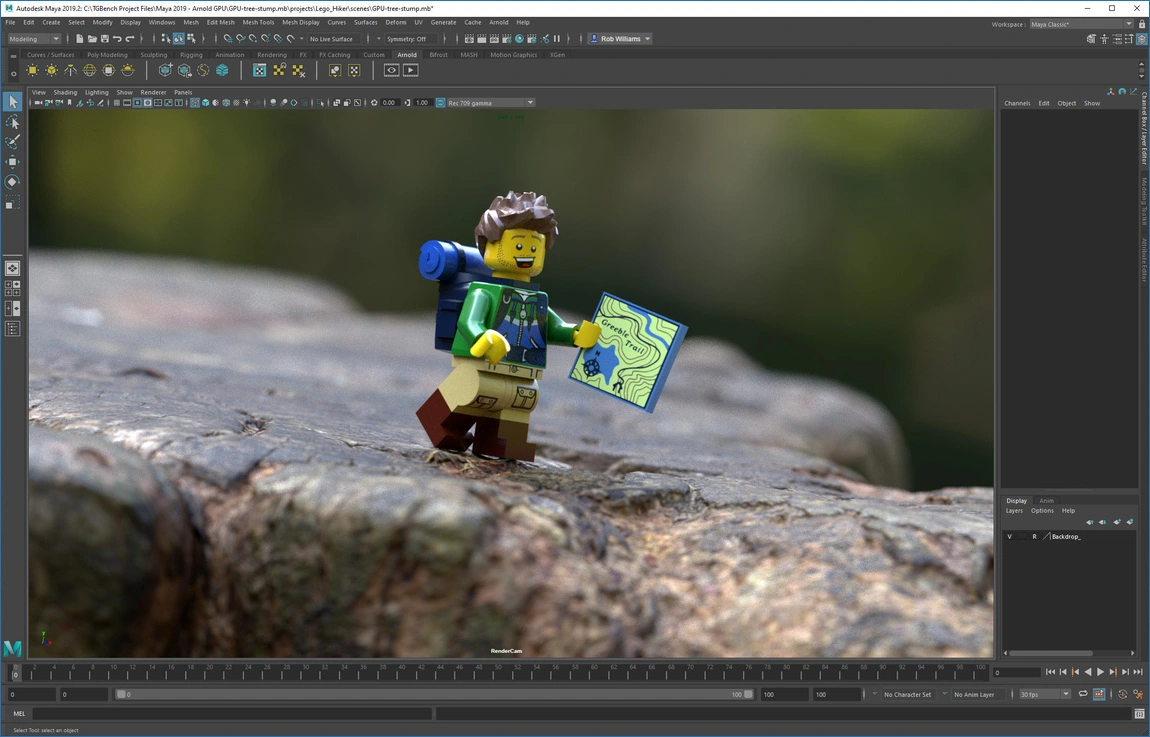Switch to the Rendering shelf tab

(x=271, y=55)
